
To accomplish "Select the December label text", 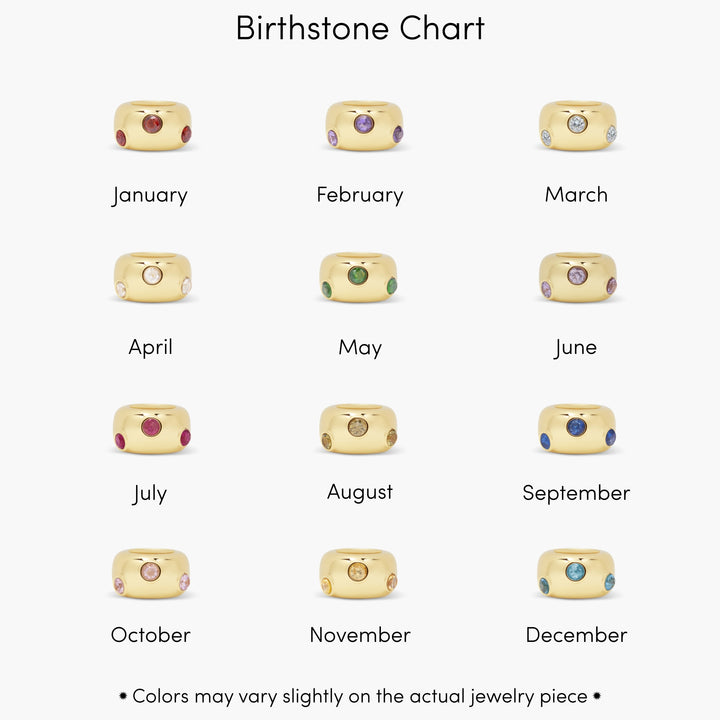I will coord(576,635).
